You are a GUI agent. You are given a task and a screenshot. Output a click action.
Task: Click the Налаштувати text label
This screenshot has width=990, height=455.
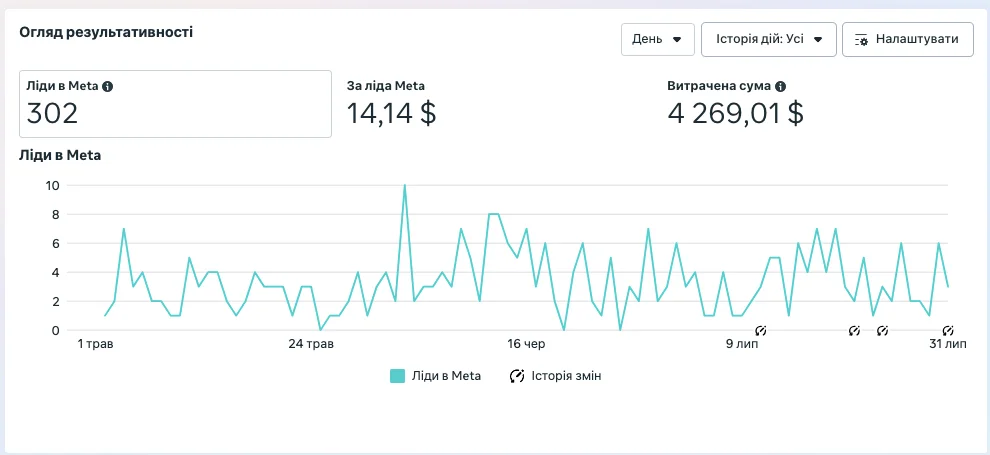(x=917, y=40)
